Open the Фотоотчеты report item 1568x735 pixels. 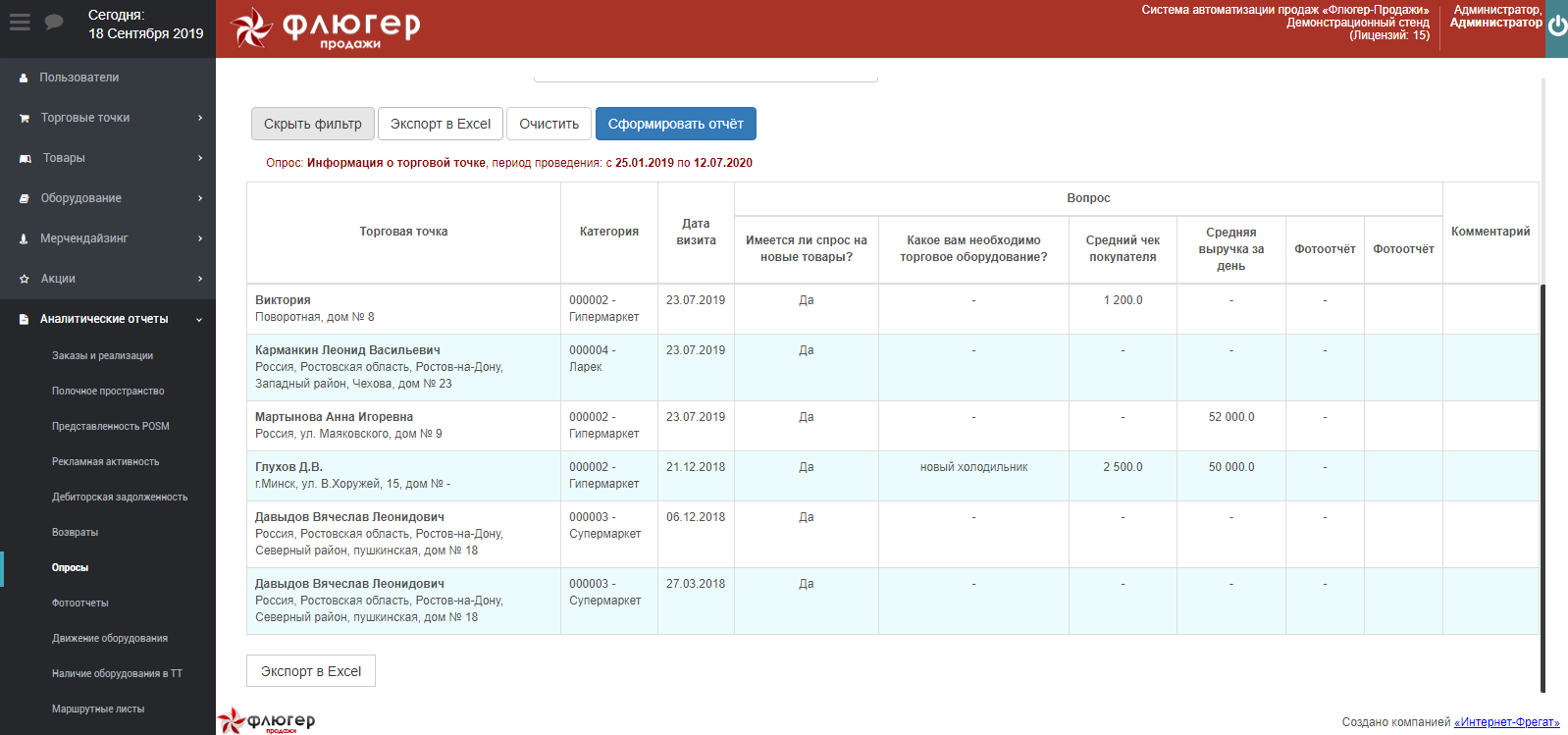[80, 604]
